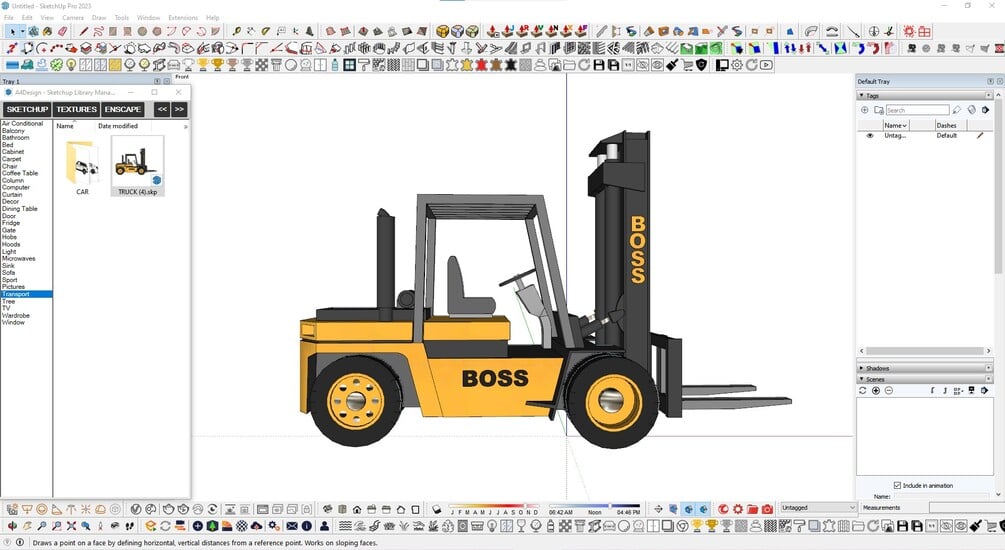The height and width of the screenshot is (550, 1005).
Task: Click the Remove Scene minus icon
Action: (889, 390)
